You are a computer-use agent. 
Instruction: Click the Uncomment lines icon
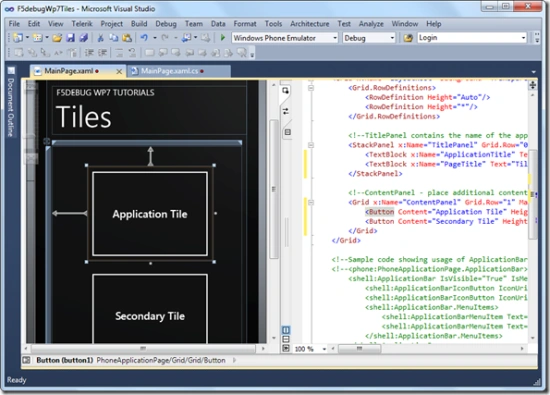[x=132, y=53]
